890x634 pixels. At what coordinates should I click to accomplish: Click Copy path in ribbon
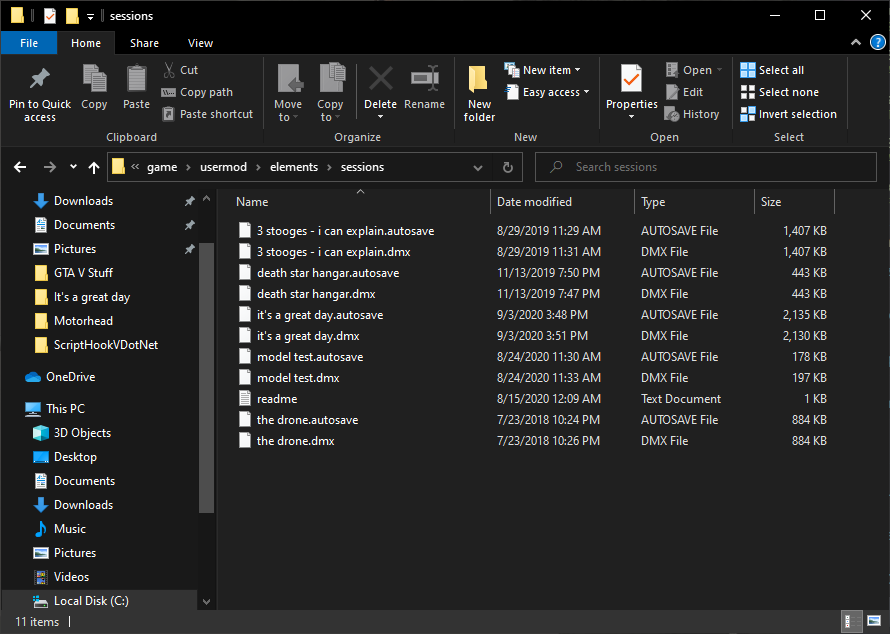[x=198, y=92]
